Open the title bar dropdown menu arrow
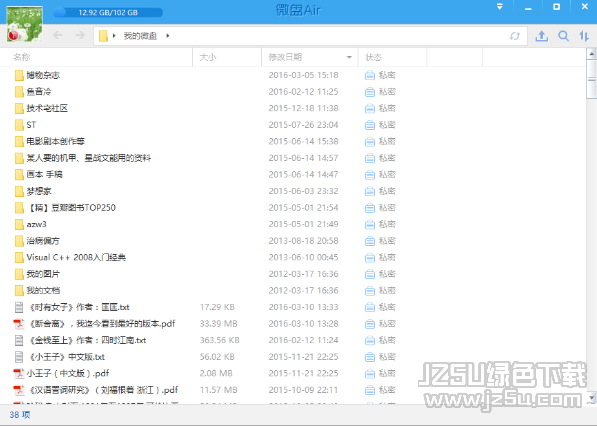Viewport: 597px width, 426px height. tap(500, 6)
